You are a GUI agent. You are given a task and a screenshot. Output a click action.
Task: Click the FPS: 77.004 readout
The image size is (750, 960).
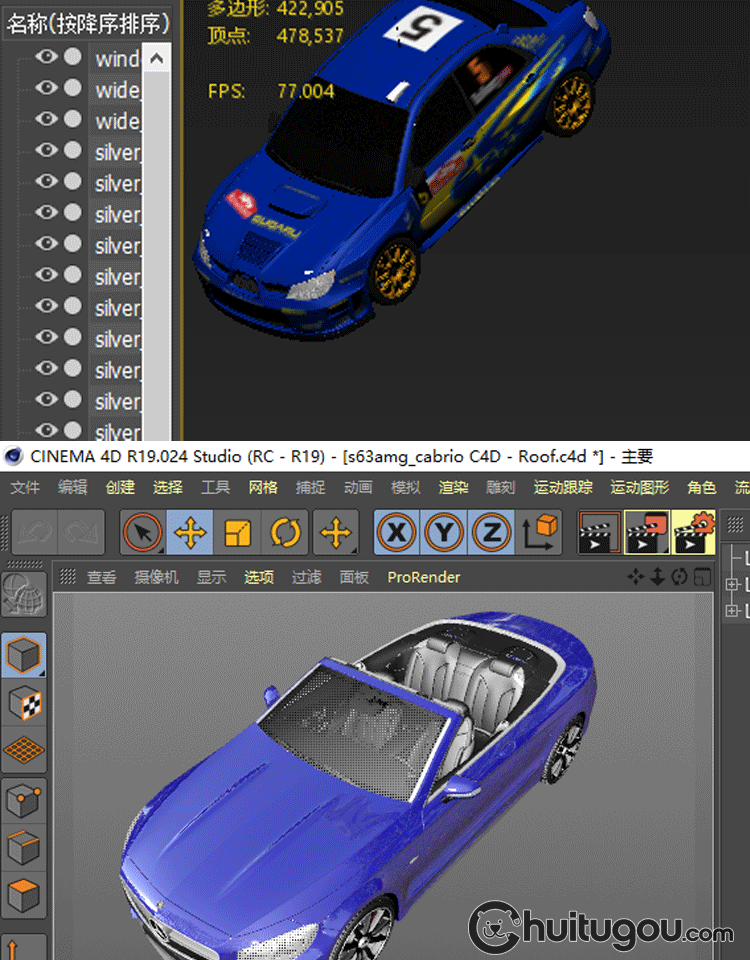(x=271, y=91)
